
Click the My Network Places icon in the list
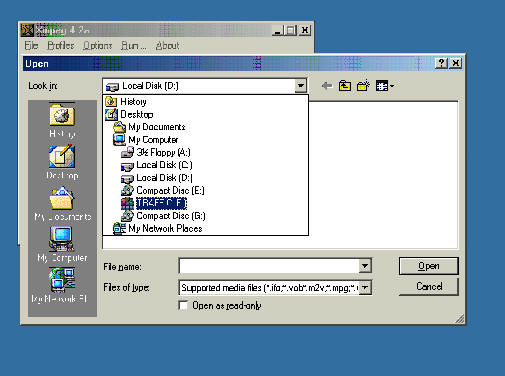point(119,229)
